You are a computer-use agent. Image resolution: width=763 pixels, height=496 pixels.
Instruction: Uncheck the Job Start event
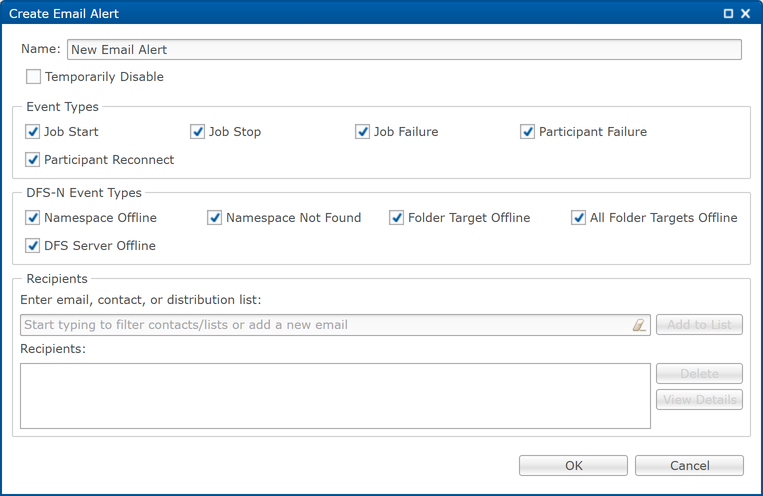click(x=33, y=131)
